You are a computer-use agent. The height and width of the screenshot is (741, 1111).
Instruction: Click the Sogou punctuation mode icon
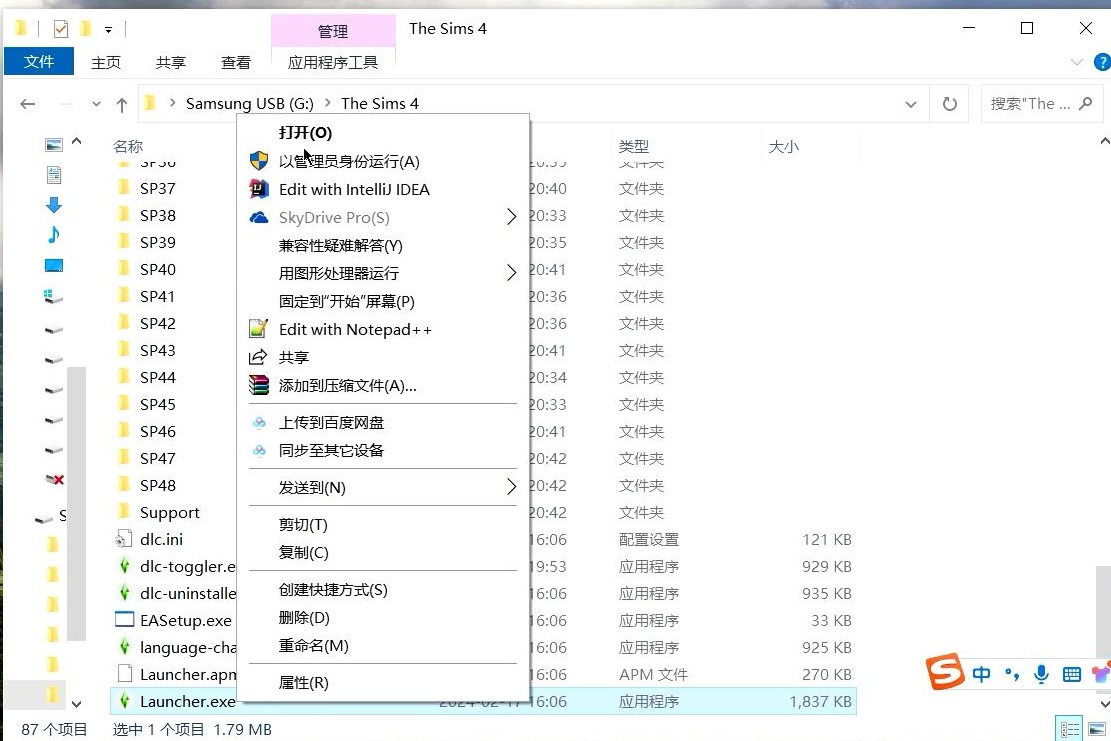[x=1012, y=674]
